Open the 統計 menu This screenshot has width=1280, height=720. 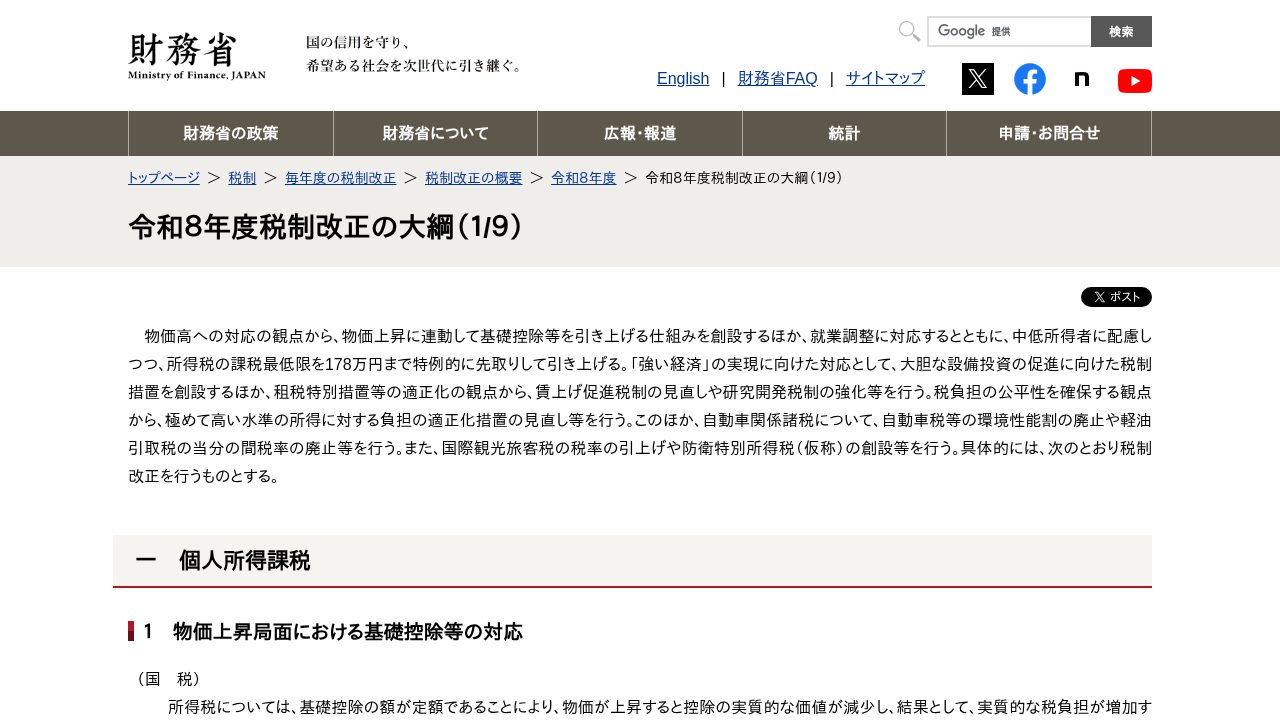pyautogui.click(x=844, y=133)
